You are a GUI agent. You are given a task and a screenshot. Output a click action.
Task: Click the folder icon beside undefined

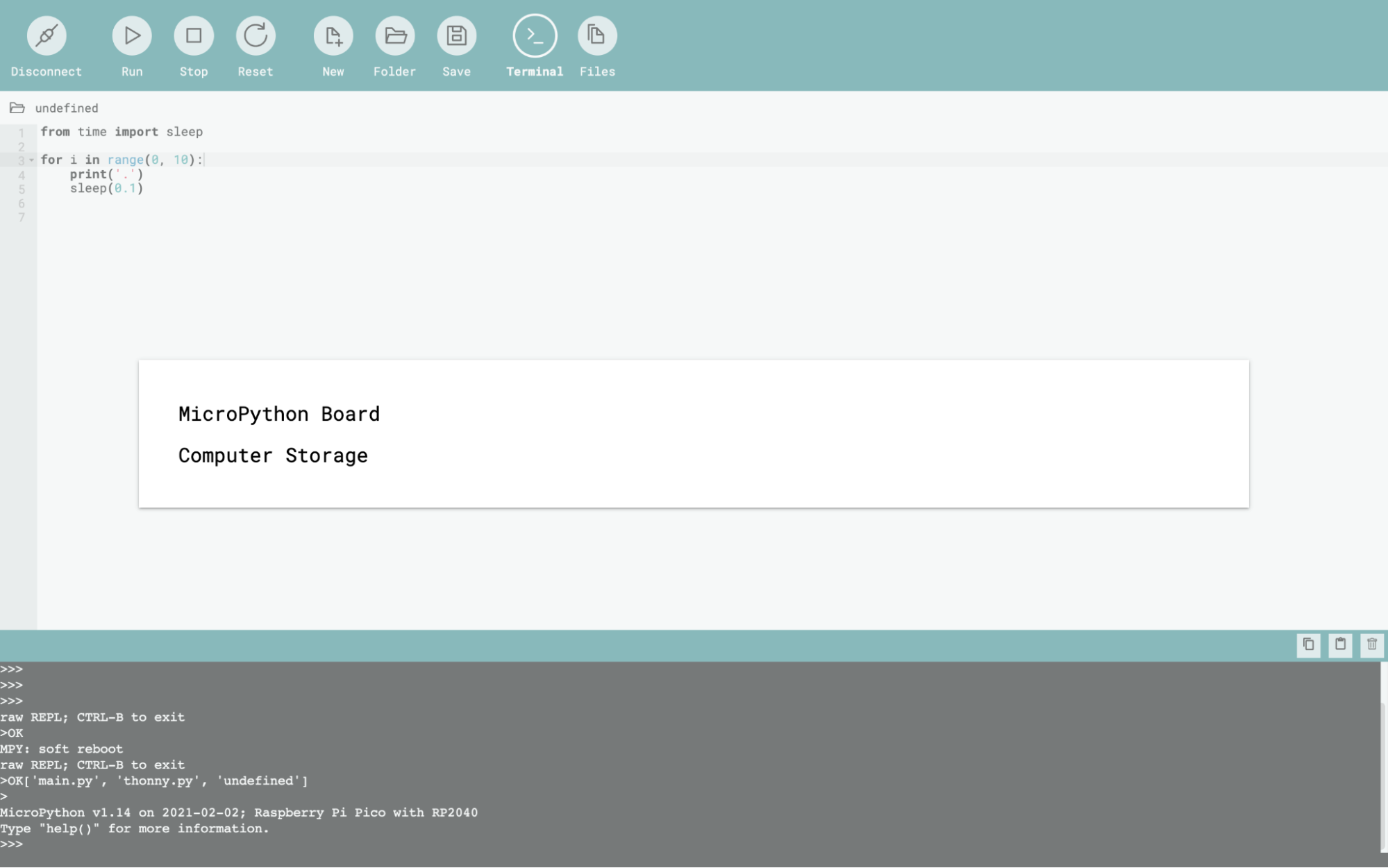[17, 108]
